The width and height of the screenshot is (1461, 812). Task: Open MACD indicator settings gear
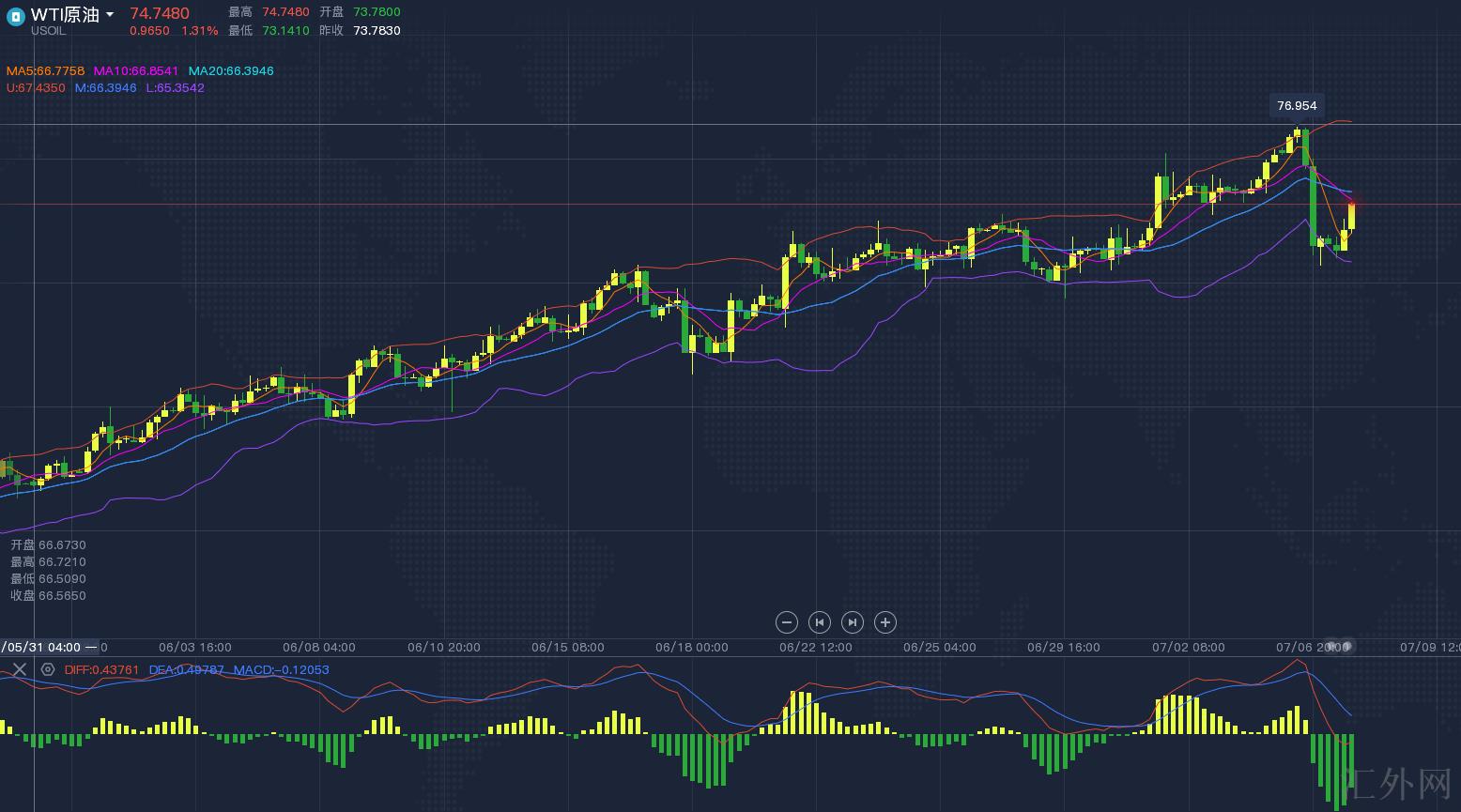click(x=48, y=669)
